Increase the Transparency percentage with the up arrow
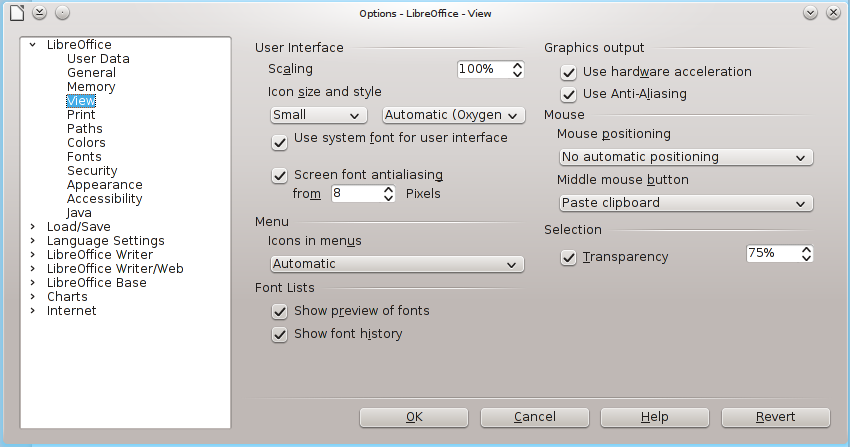 coord(807,250)
